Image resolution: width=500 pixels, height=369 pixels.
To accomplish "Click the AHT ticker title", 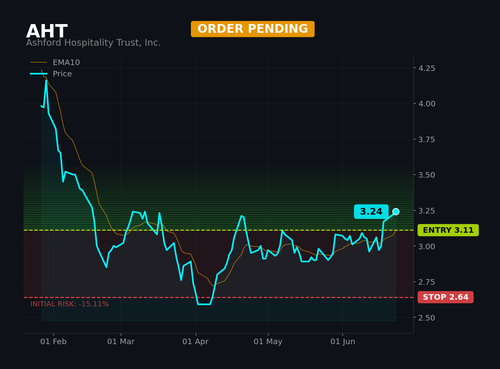I will coord(47,31).
